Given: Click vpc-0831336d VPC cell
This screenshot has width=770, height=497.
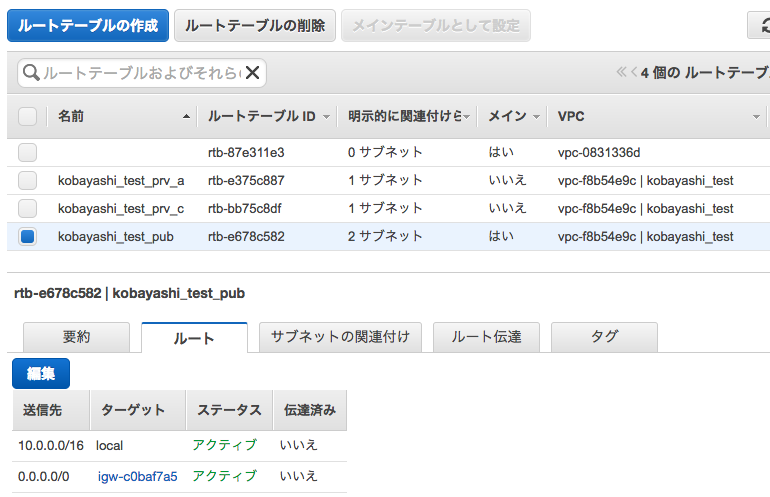Looking at the screenshot, I should 599,152.
